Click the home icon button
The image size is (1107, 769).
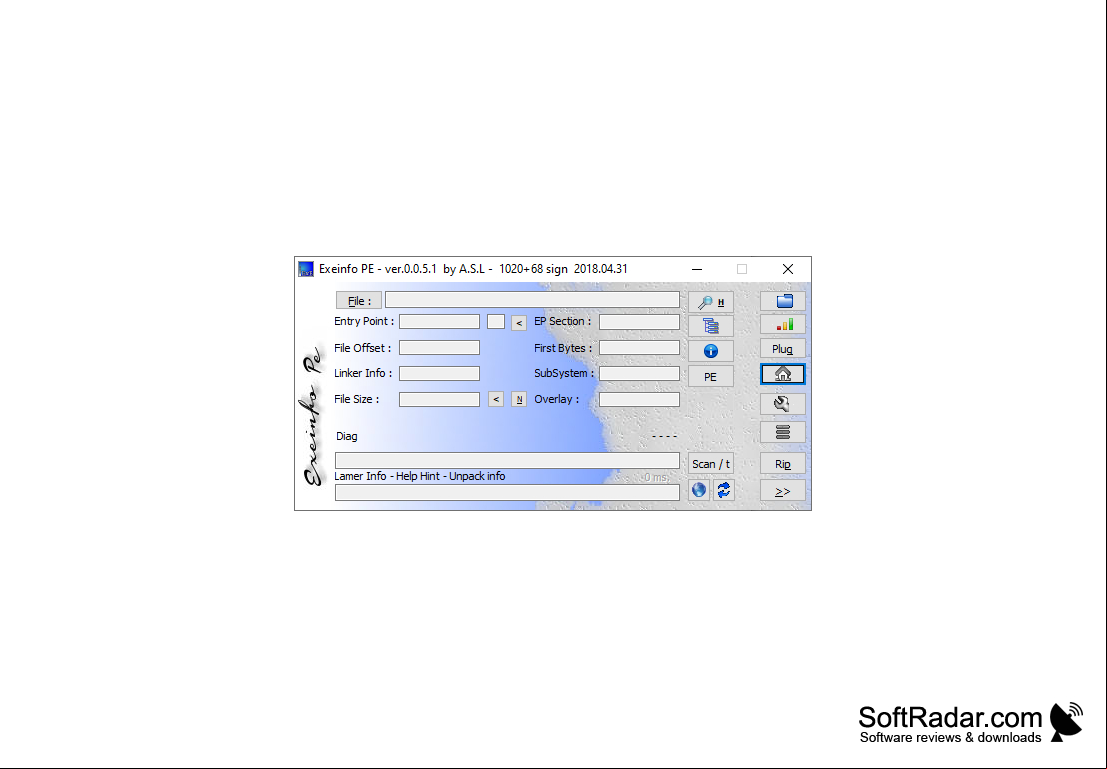tap(783, 374)
